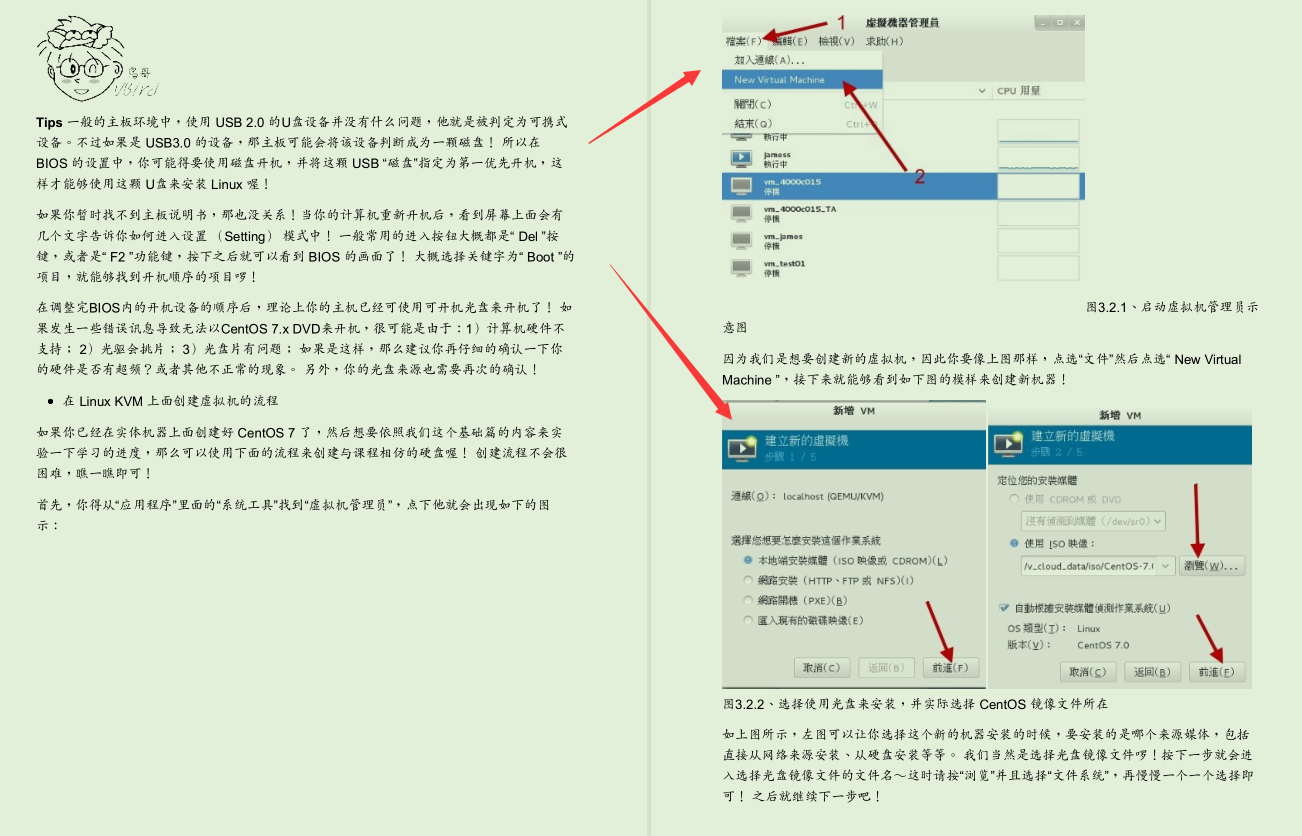Click the CentOS 7.0 version value
The image size is (1302, 836).
pos(1103,645)
